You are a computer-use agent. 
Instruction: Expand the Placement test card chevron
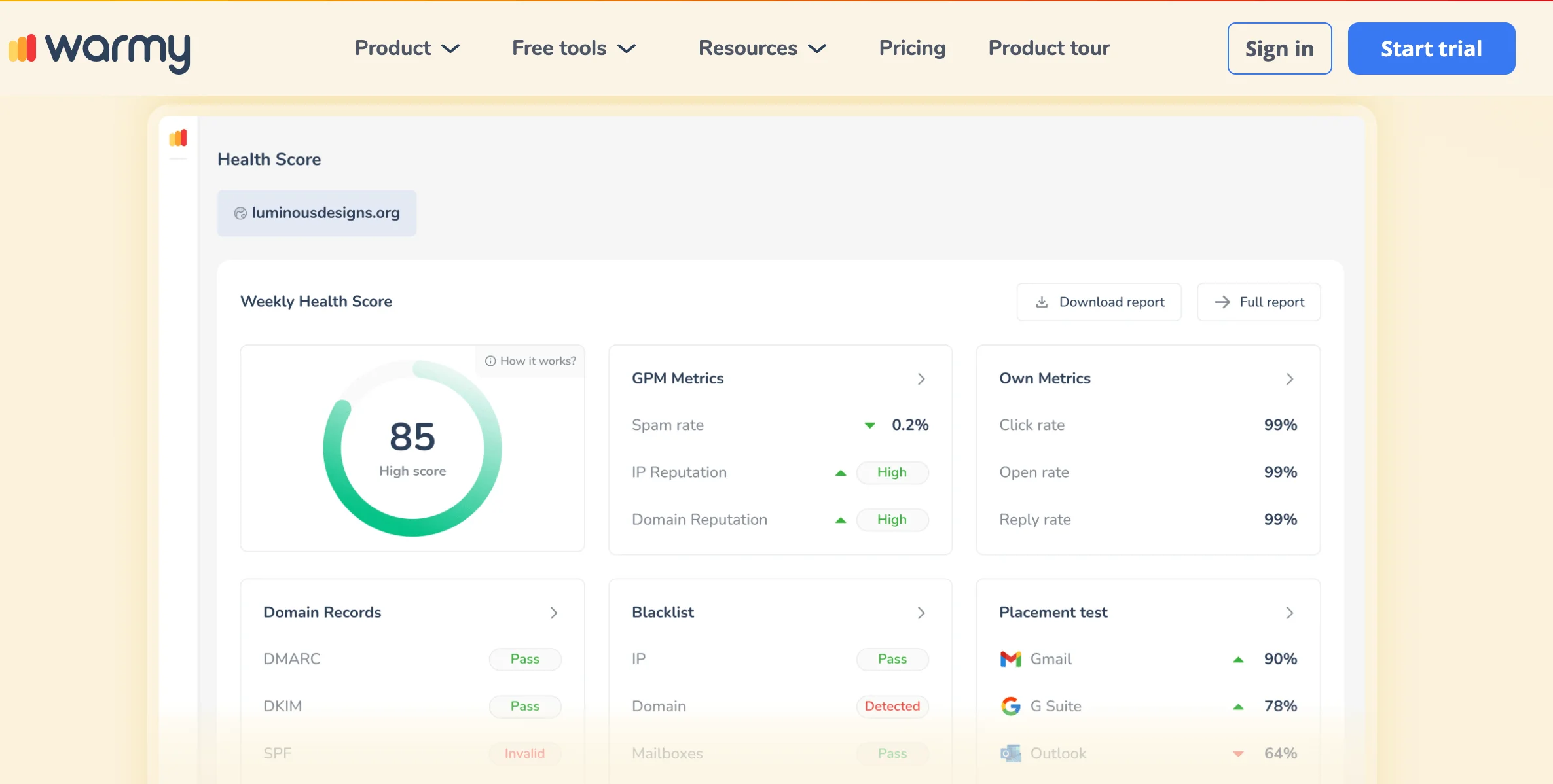(1289, 613)
